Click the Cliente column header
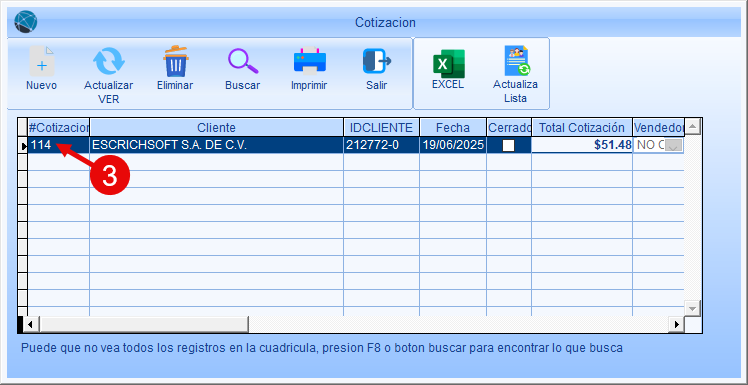The height and width of the screenshot is (385, 748). click(217, 127)
